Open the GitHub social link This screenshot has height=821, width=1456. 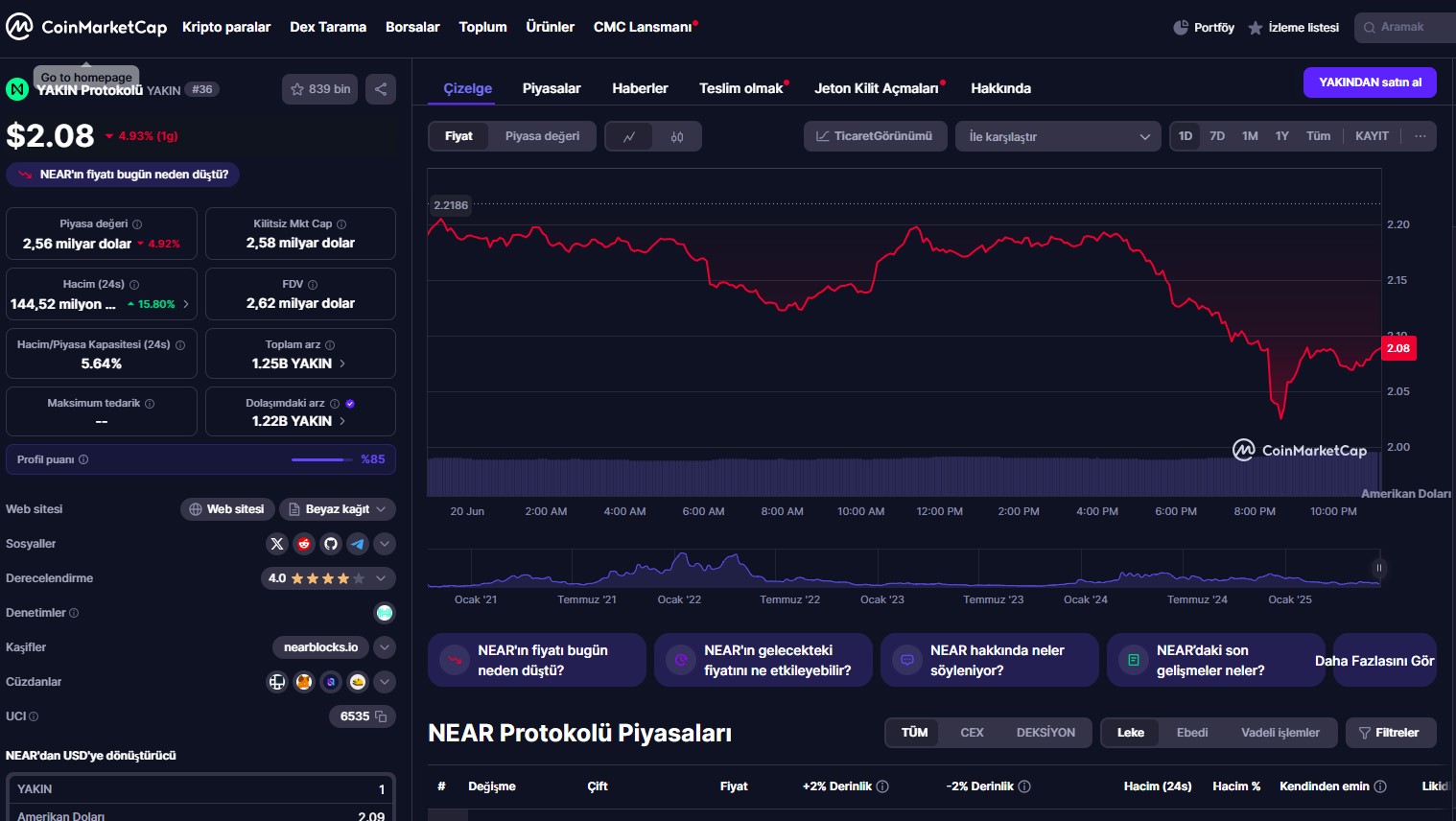pos(331,544)
